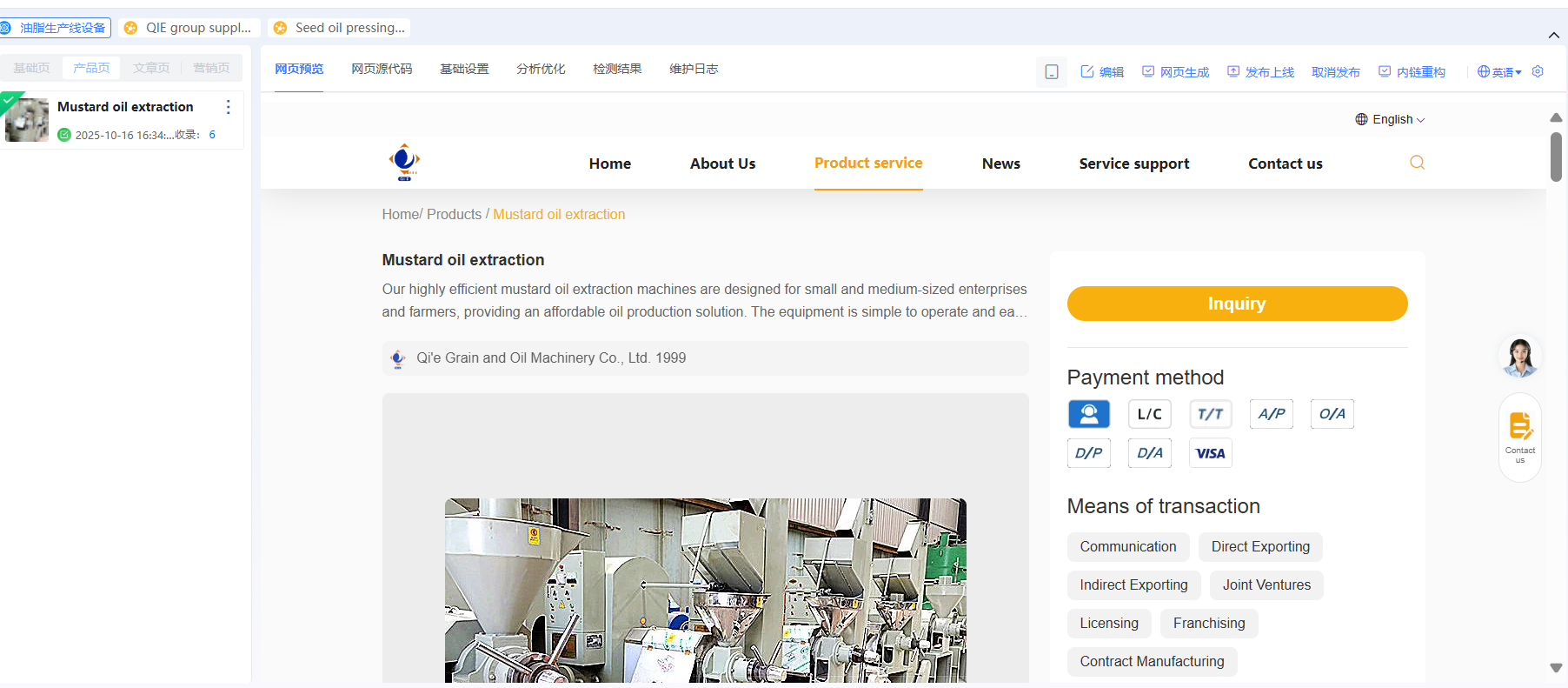Click the 发布上线 publish button
The height and width of the screenshot is (688, 1568).
1260,72
